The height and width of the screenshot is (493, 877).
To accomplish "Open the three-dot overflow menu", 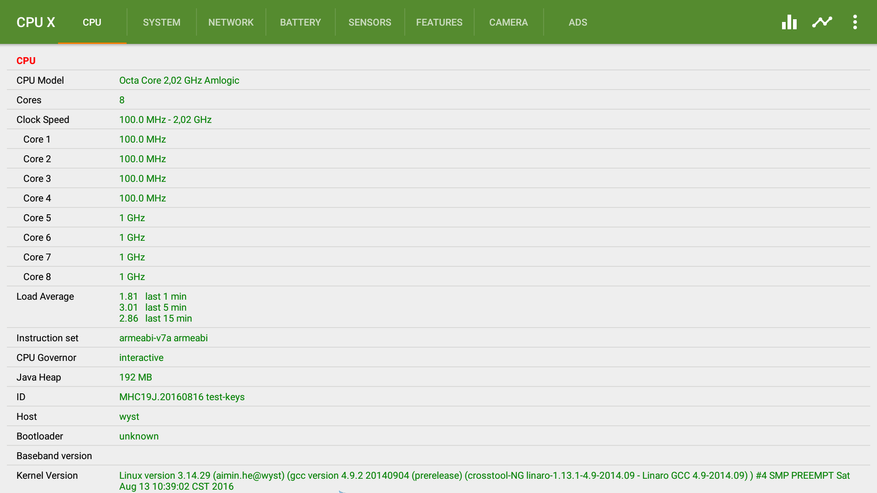I will coord(855,22).
